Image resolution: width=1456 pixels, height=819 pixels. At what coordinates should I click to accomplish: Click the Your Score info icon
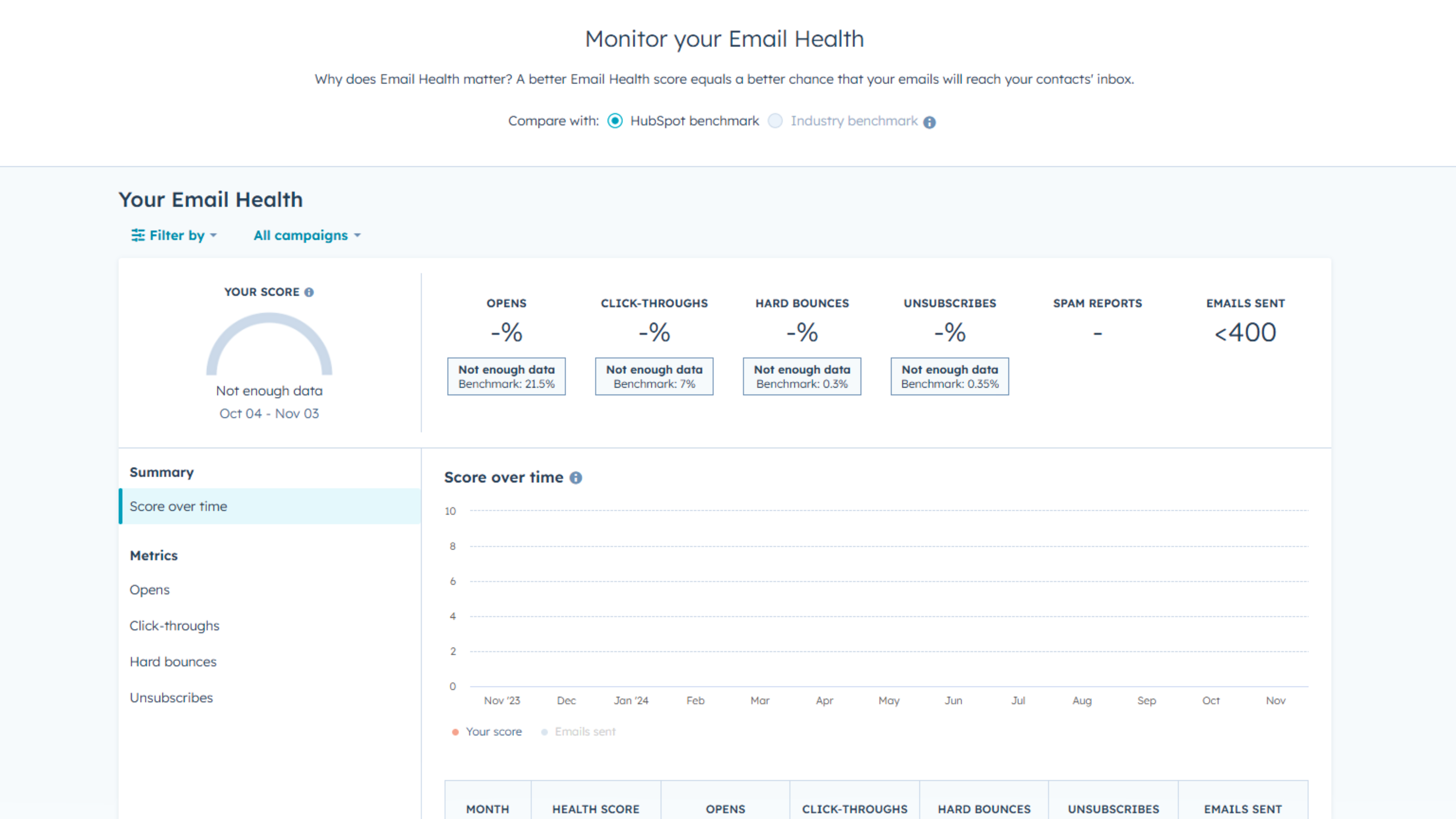coord(309,292)
